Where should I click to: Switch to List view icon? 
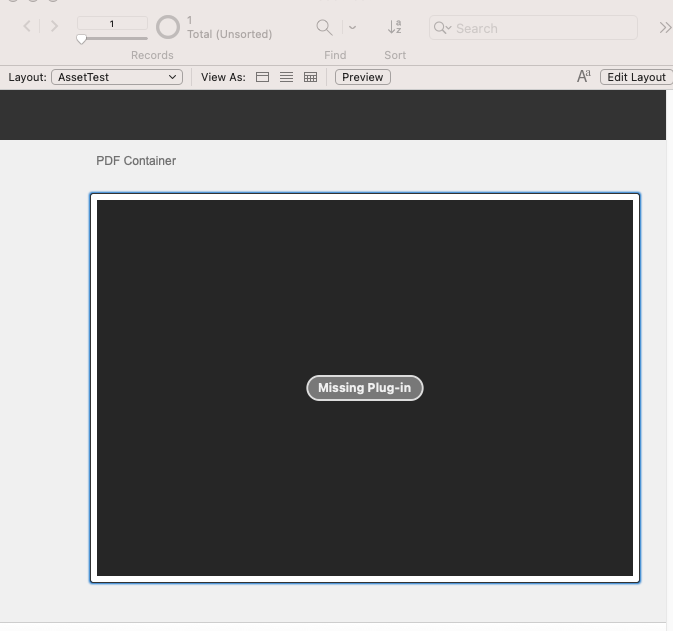click(286, 77)
